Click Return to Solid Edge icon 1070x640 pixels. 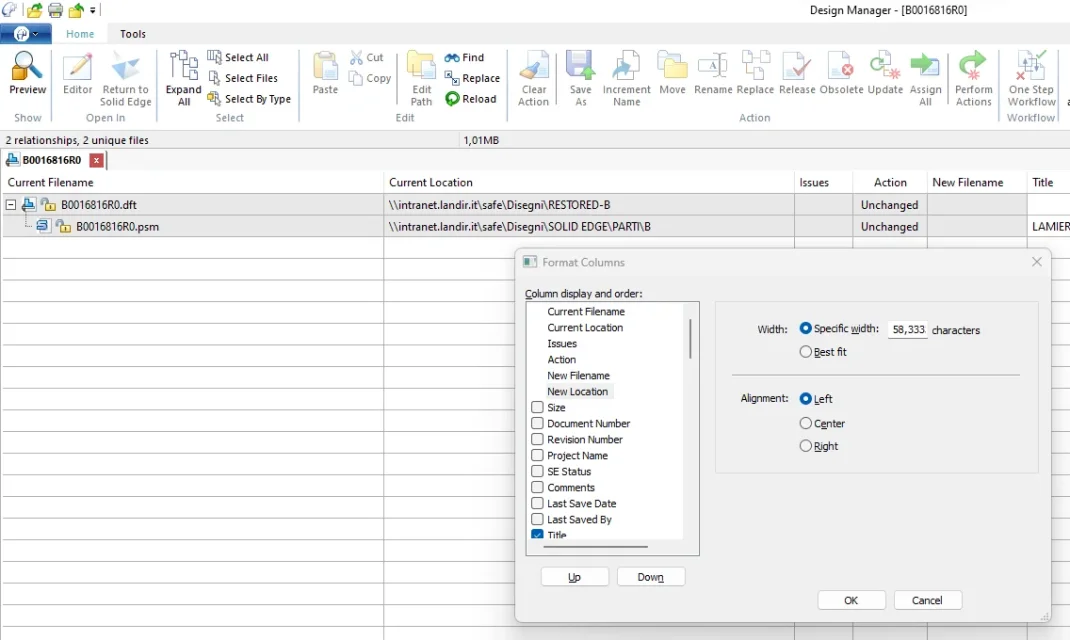[x=125, y=68]
